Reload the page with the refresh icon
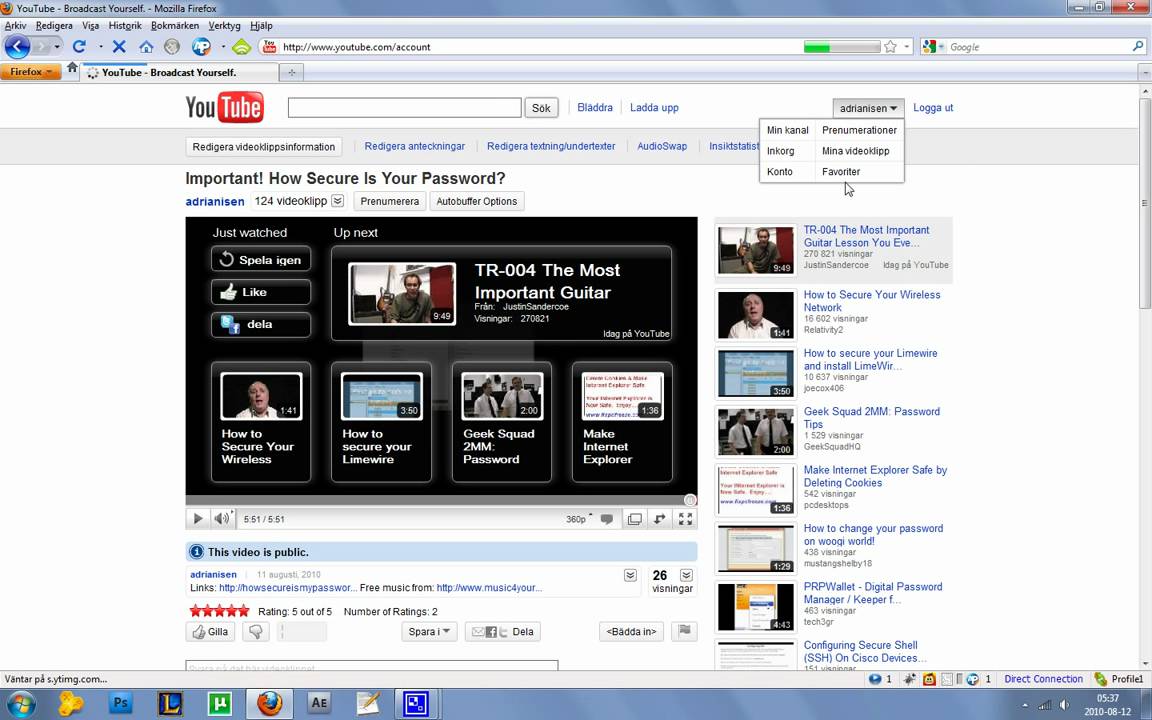The height and width of the screenshot is (720, 1152). coord(79,46)
